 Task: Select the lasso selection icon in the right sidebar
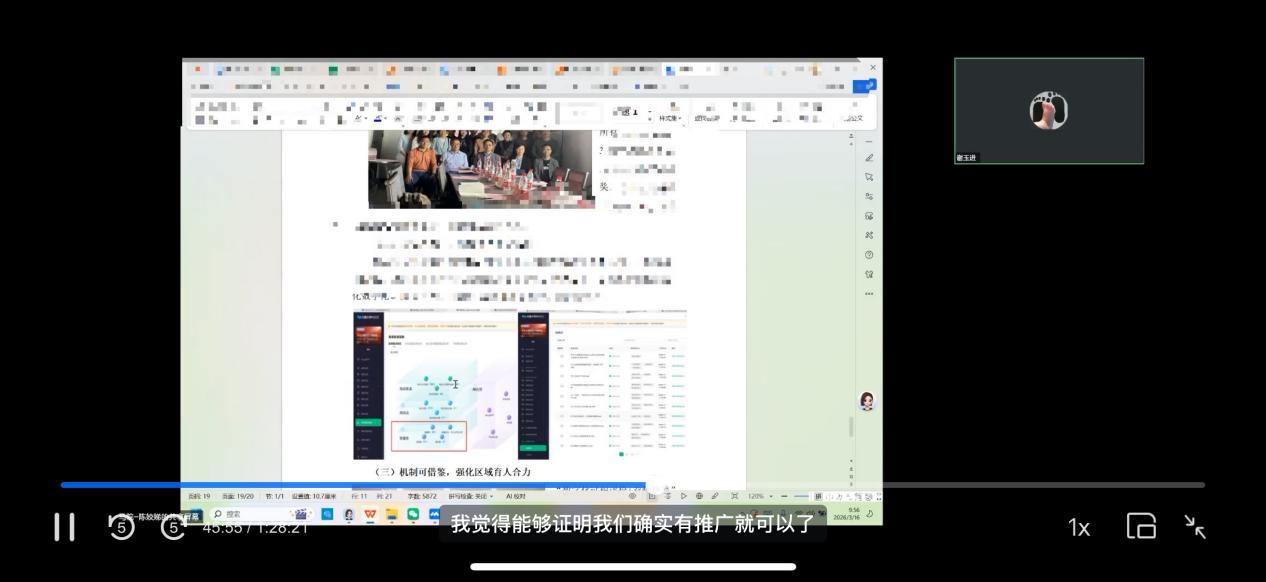click(x=868, y=174)
